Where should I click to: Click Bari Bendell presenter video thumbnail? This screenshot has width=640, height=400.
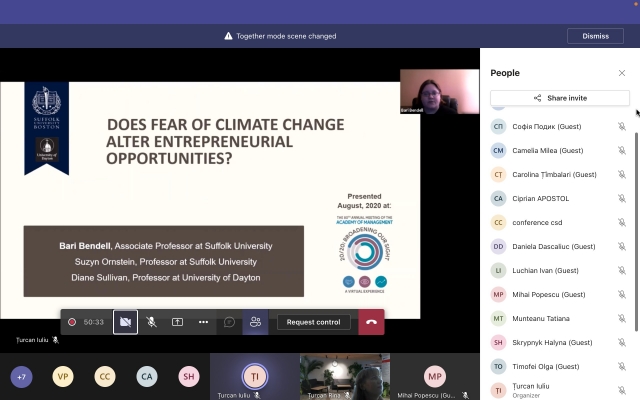click(x=440, y=91)
